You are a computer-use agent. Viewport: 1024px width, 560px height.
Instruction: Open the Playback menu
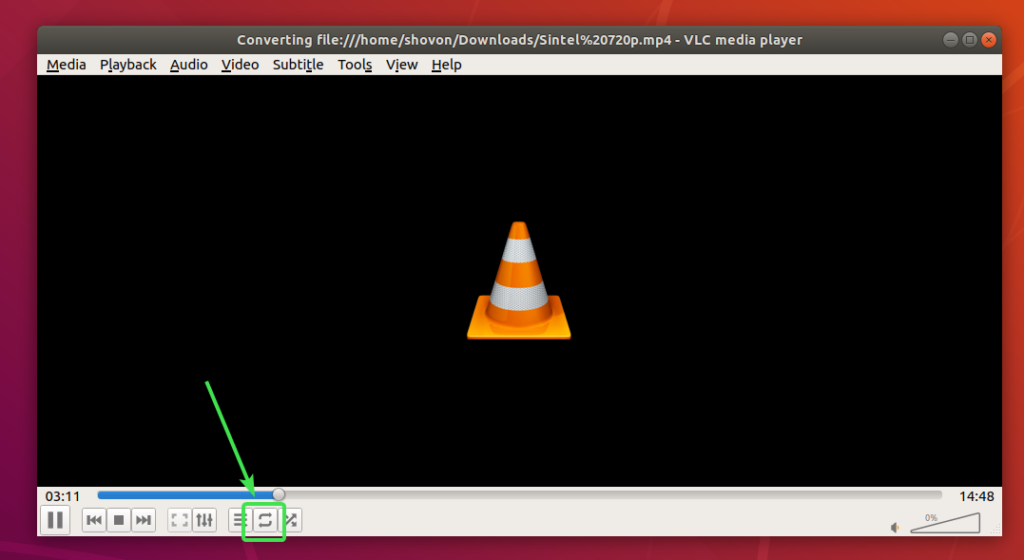pos(128,65)
